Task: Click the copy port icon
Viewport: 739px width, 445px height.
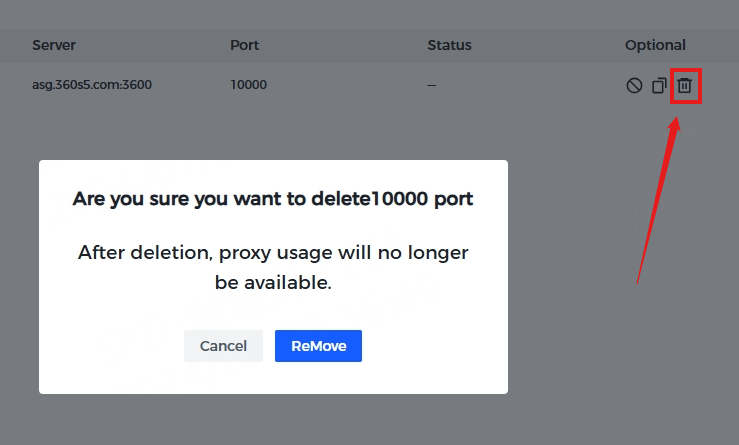Action: tap(659, 86)
